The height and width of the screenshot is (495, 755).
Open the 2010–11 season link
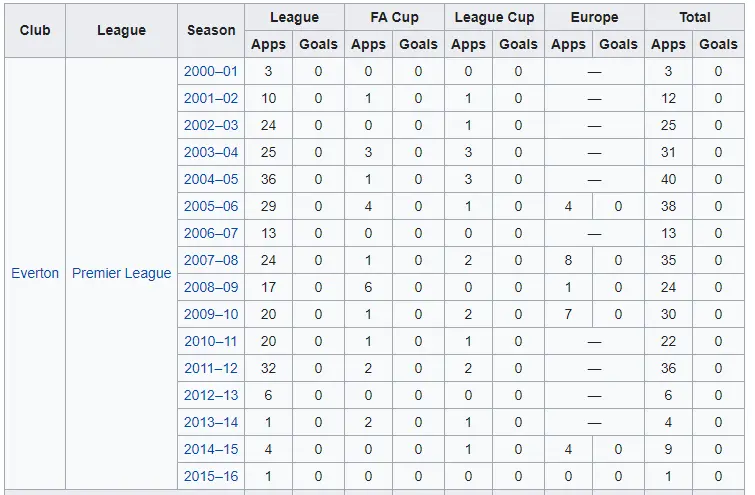coord(211,342)
